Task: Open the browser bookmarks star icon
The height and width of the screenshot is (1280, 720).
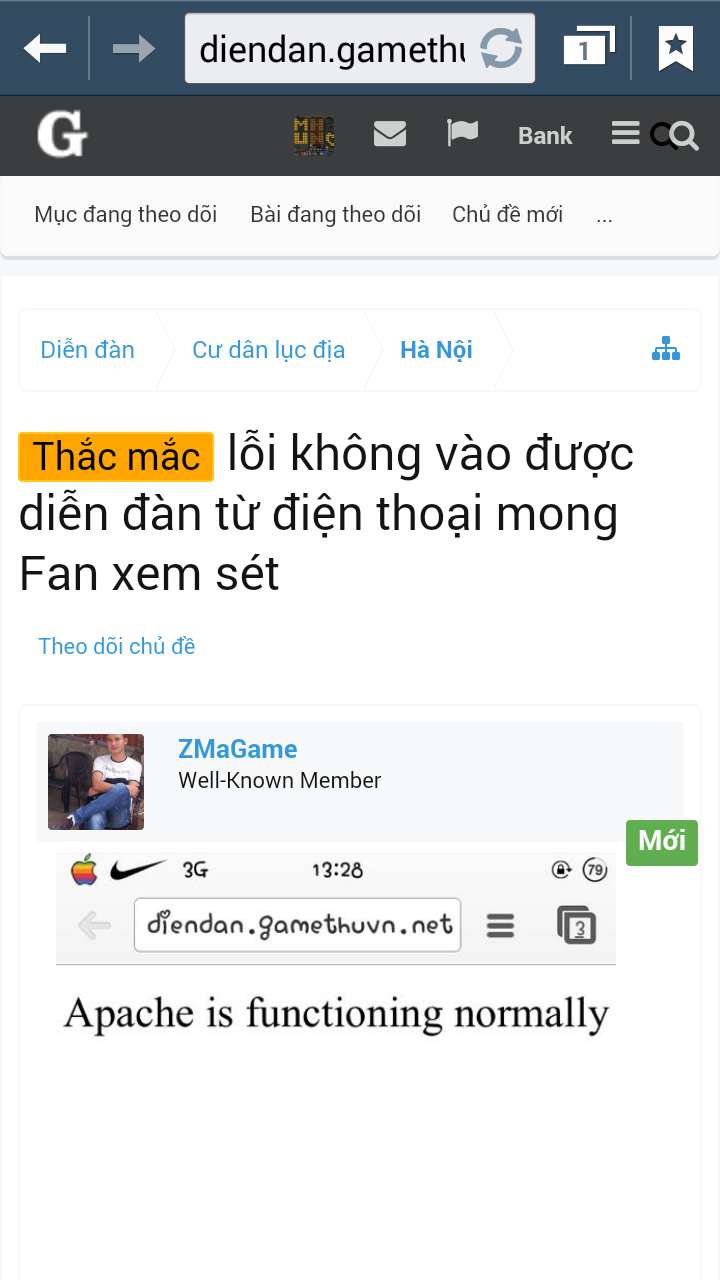Action: [x=676, y=47]
